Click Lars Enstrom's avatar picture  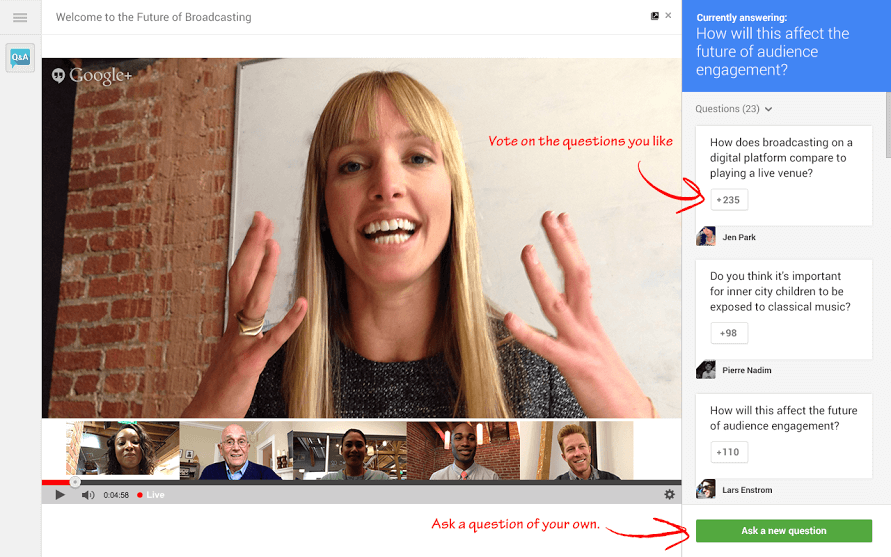[x=706, y=490]
